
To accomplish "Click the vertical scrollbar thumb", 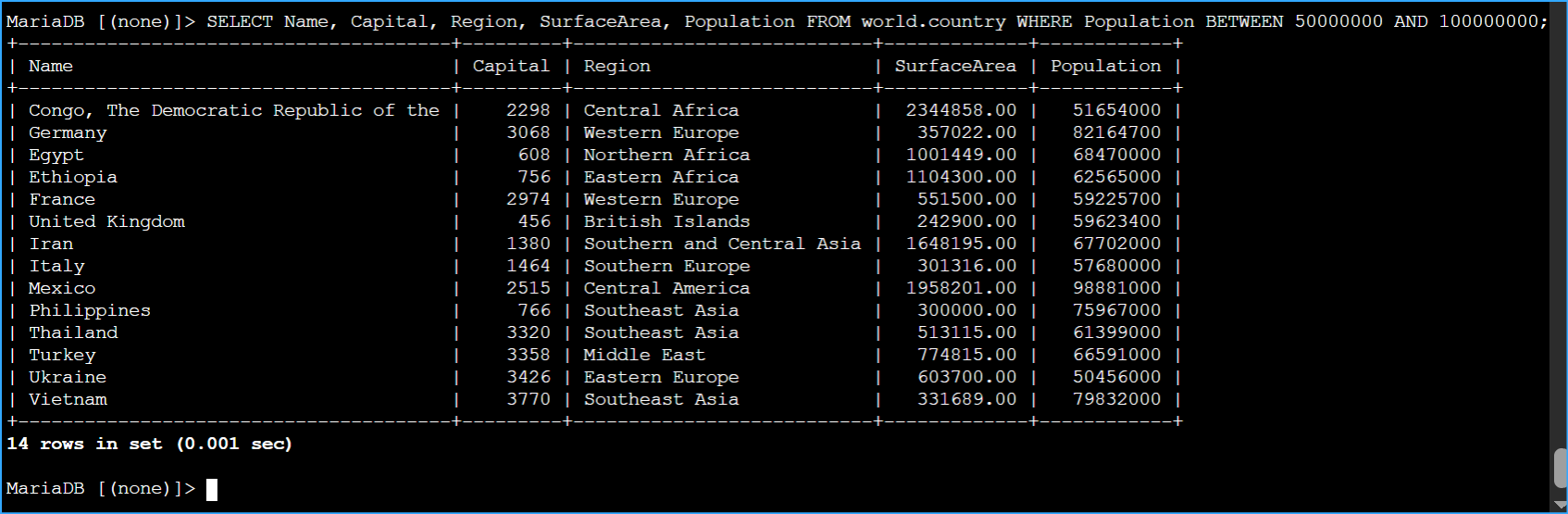I will point(1560,468).
